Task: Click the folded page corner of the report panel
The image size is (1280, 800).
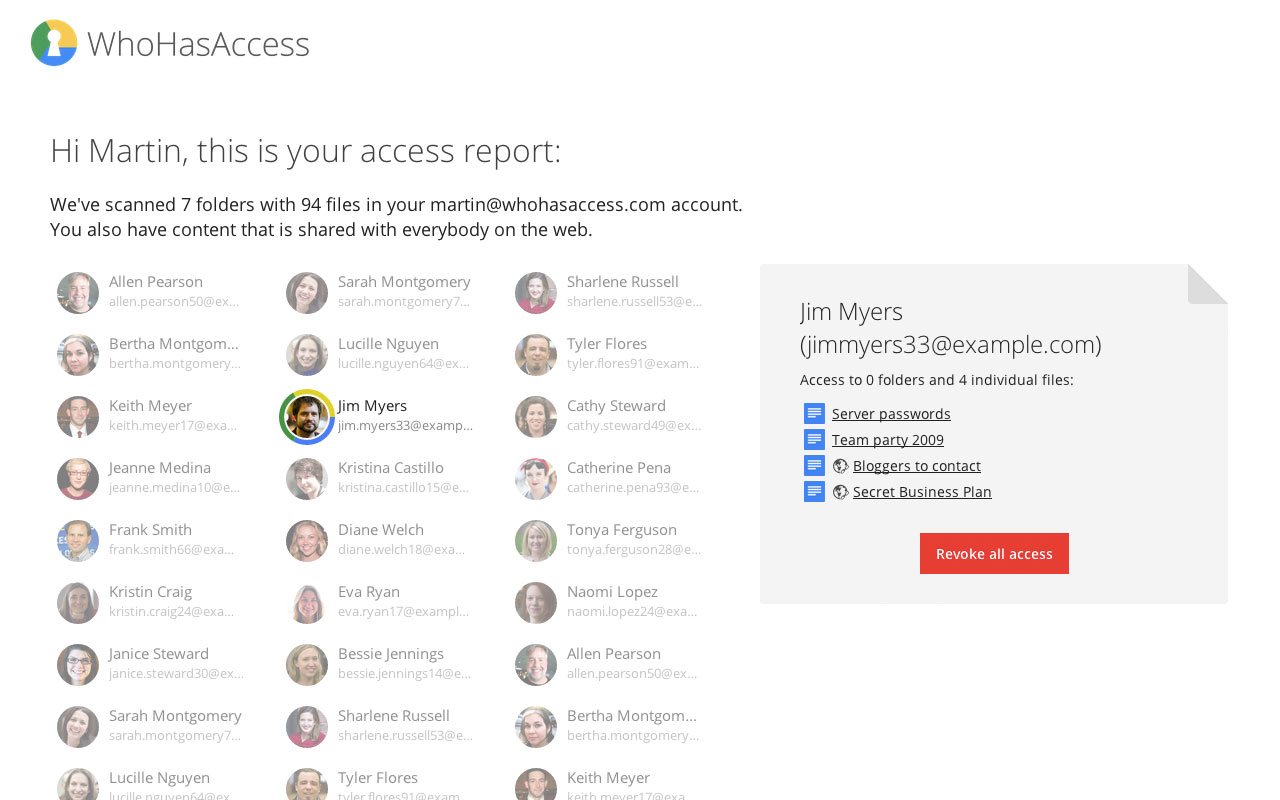Action: pyautogui.click(x=1207, y=285)
